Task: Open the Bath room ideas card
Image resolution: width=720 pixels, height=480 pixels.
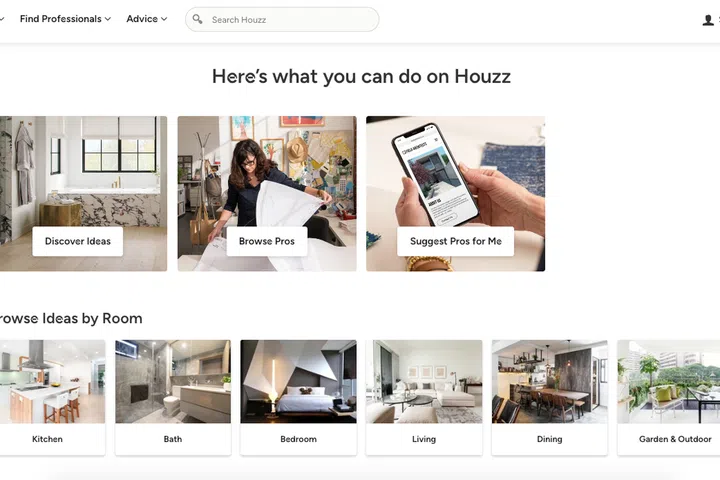Action: [x=173, y=398]
